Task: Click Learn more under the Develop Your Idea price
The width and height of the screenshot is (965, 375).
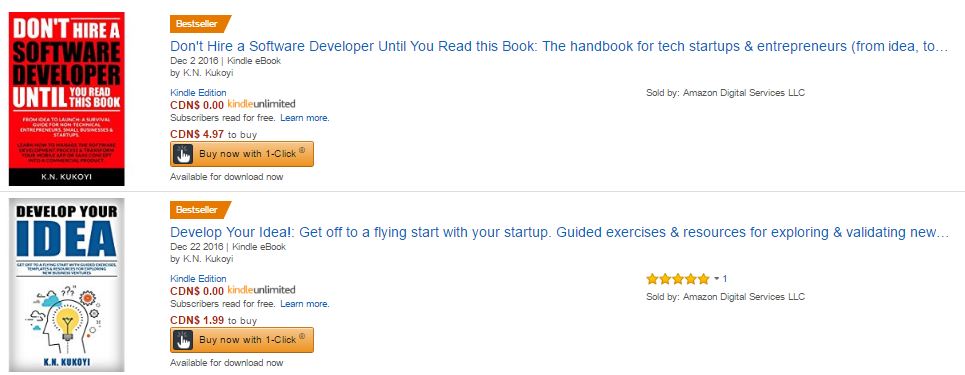Action: (x=305, y=304)
